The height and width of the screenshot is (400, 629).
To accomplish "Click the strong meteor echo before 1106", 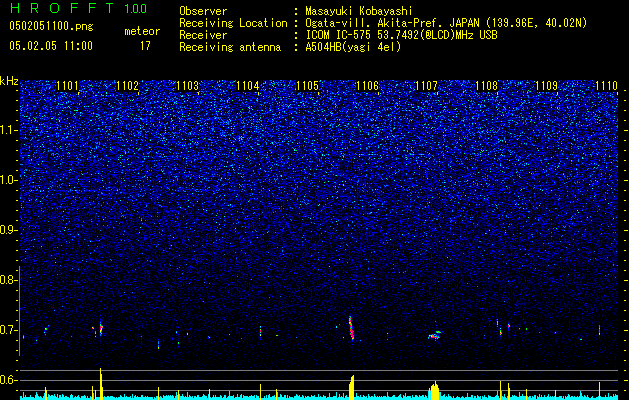I will (x=351, y=327).
